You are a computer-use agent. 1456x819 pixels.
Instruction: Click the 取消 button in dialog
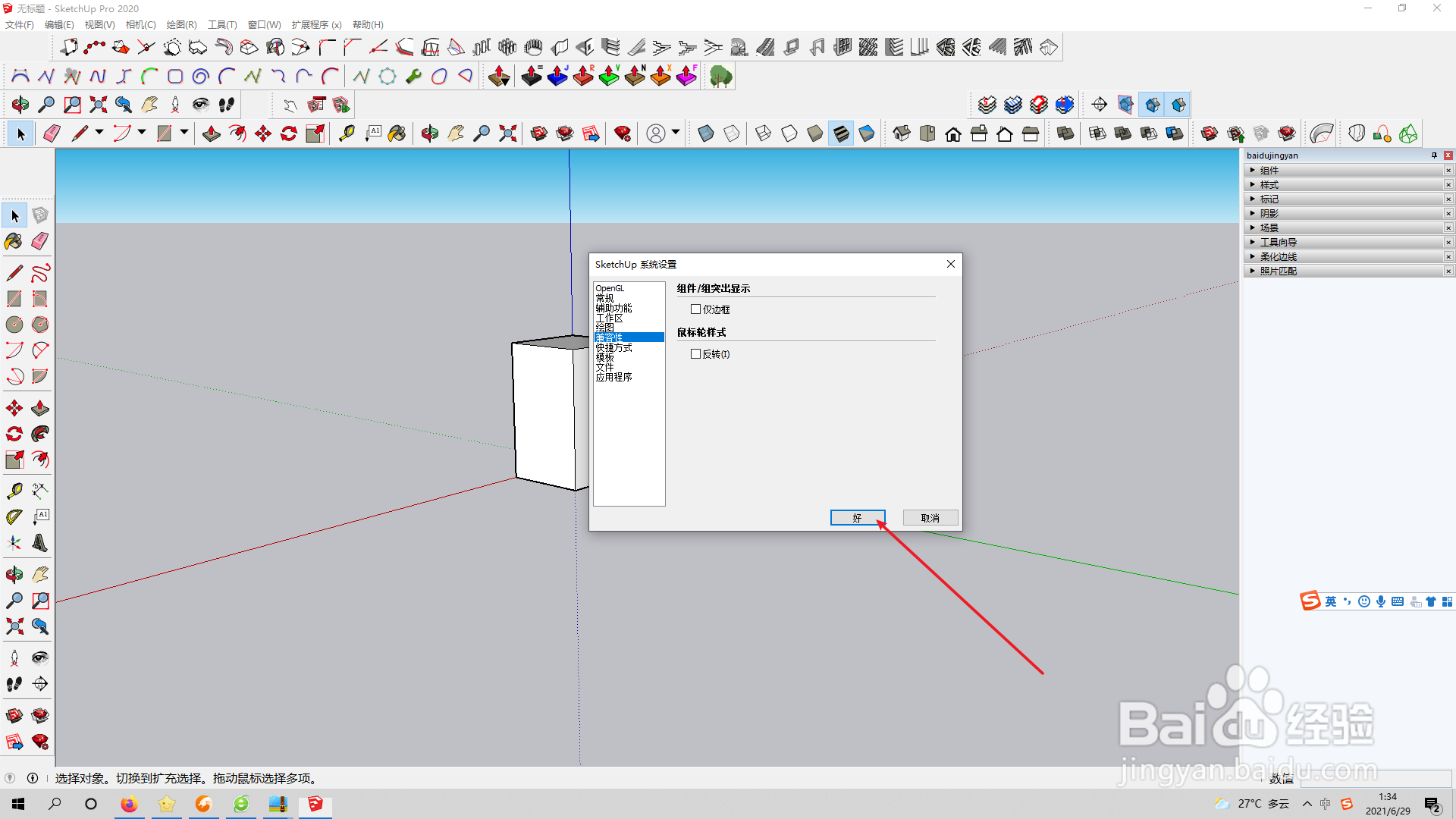click(x=930, y=518)
